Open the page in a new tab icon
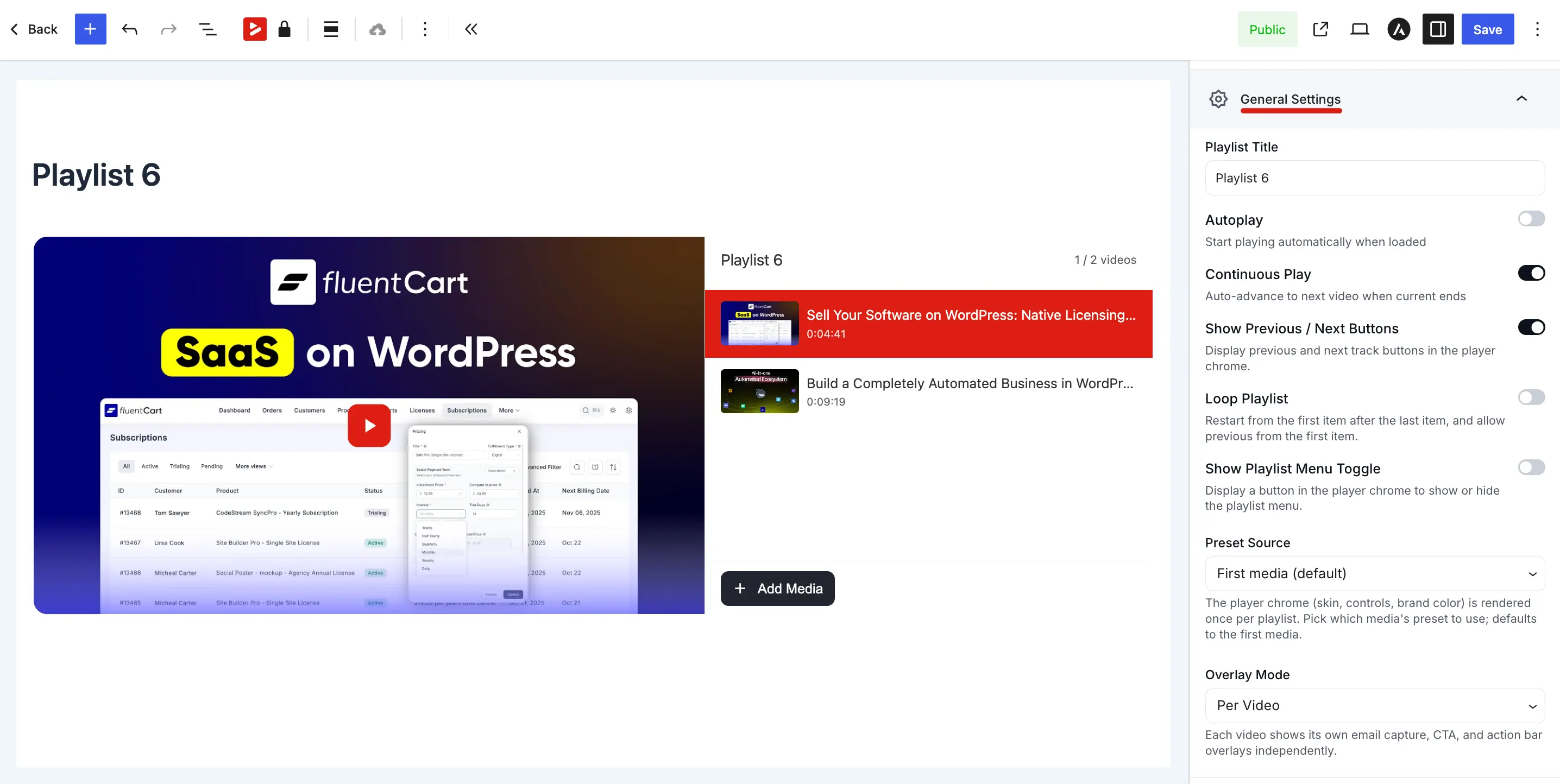The height and width of the screenshot is (784, 1560). point(1320,29)
